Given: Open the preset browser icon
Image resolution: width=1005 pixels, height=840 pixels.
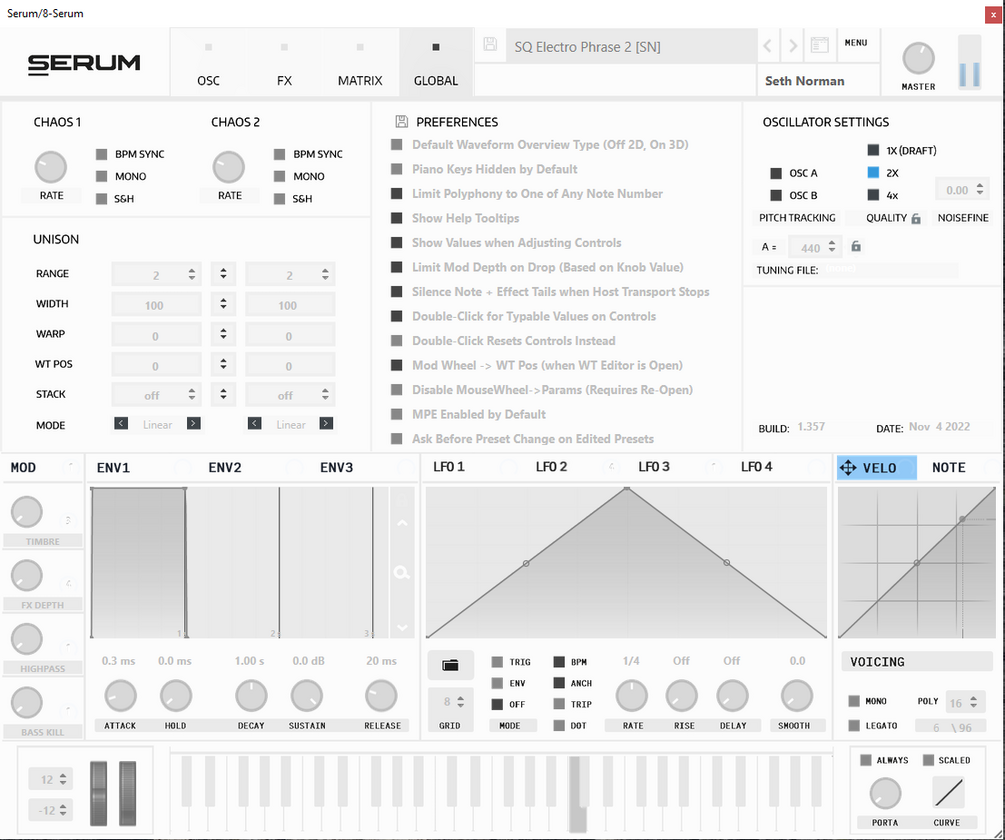Looking at the screenshot, I should click(819, 45).
